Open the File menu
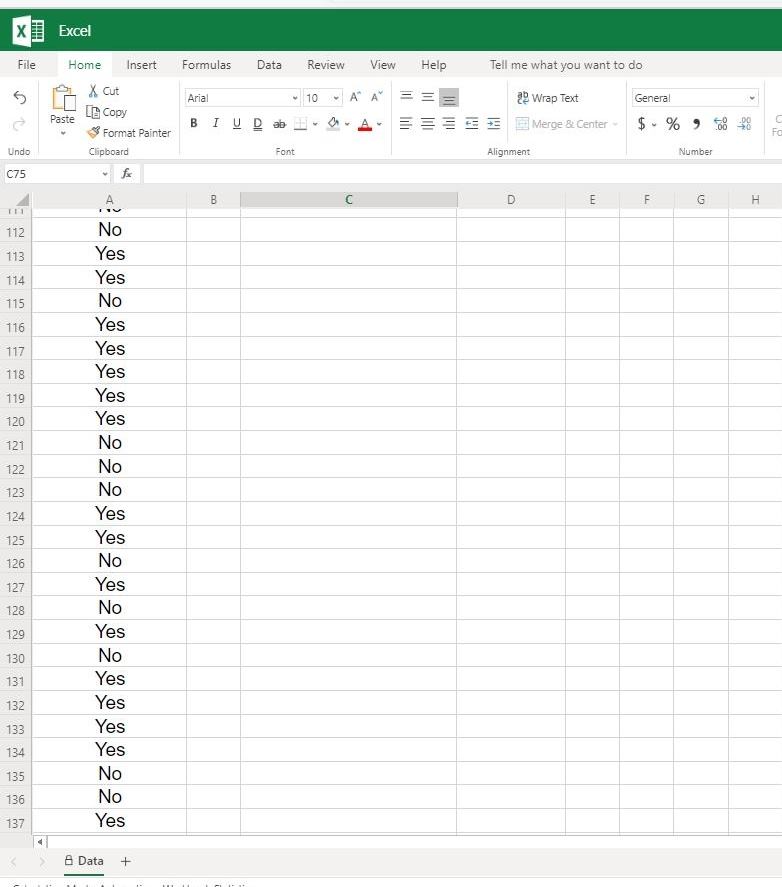782x887 pixels. tap(27, 65)
